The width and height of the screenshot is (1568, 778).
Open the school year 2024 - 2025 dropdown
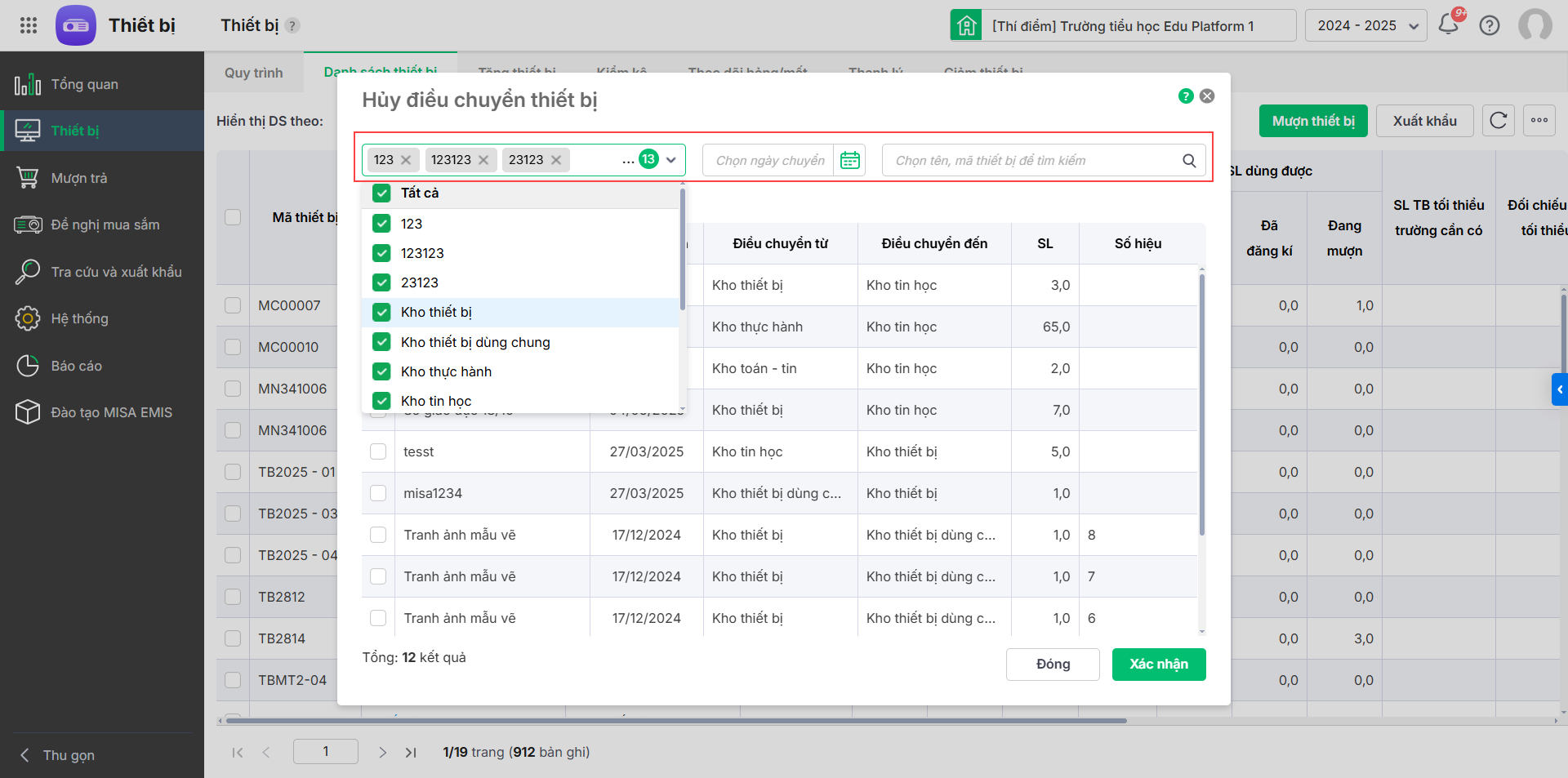pos(1366,25)
